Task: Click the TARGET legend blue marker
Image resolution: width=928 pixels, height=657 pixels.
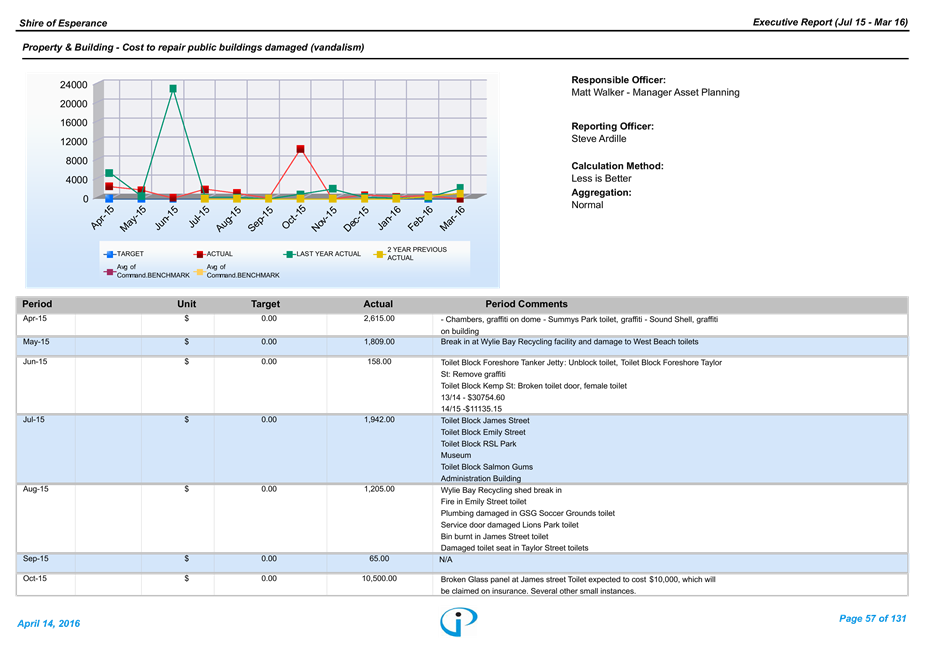Action: (109, 254)
